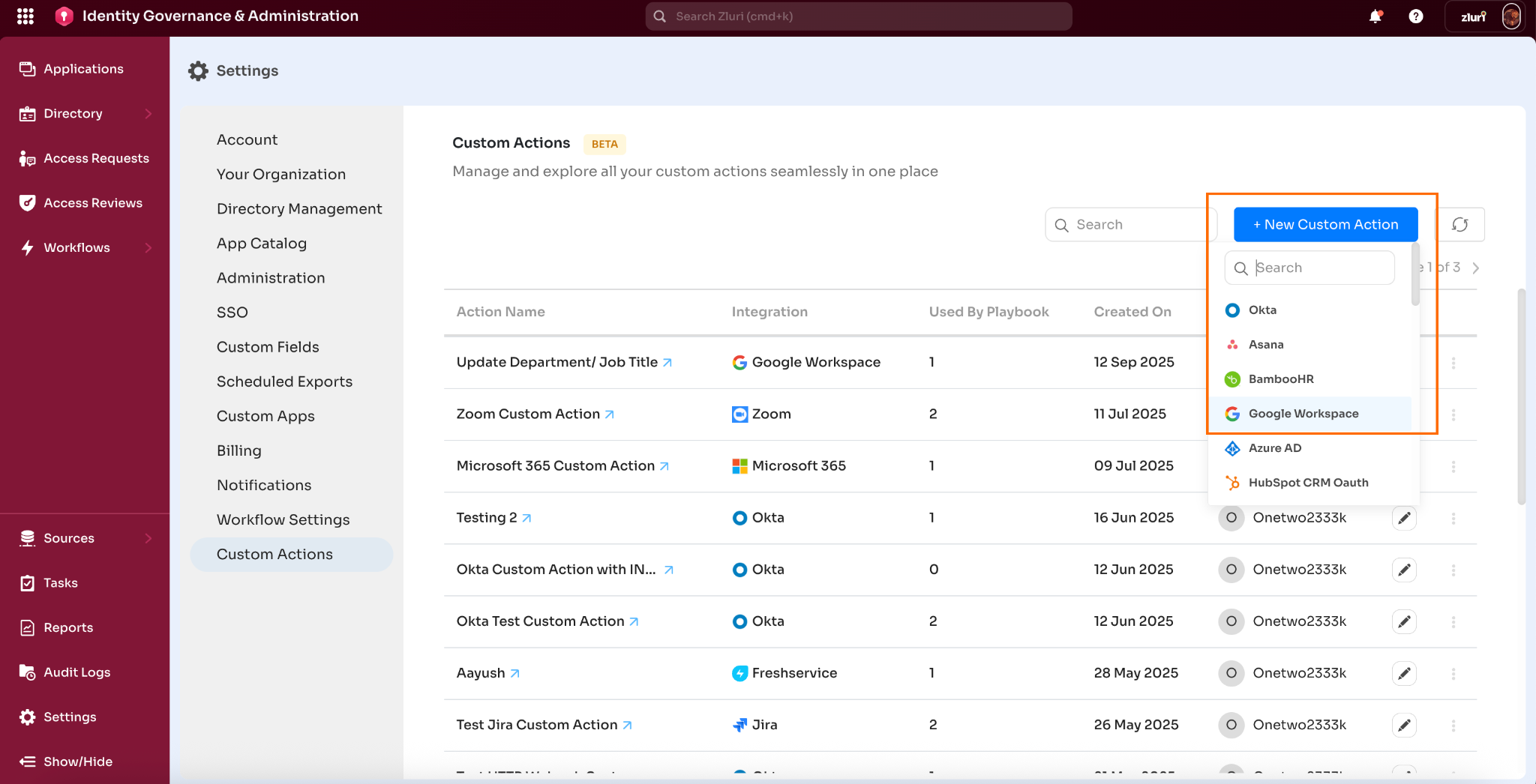The image size is (1536, 784).
Task: Edit the Testing 2 custom action
Action: 1404,518
